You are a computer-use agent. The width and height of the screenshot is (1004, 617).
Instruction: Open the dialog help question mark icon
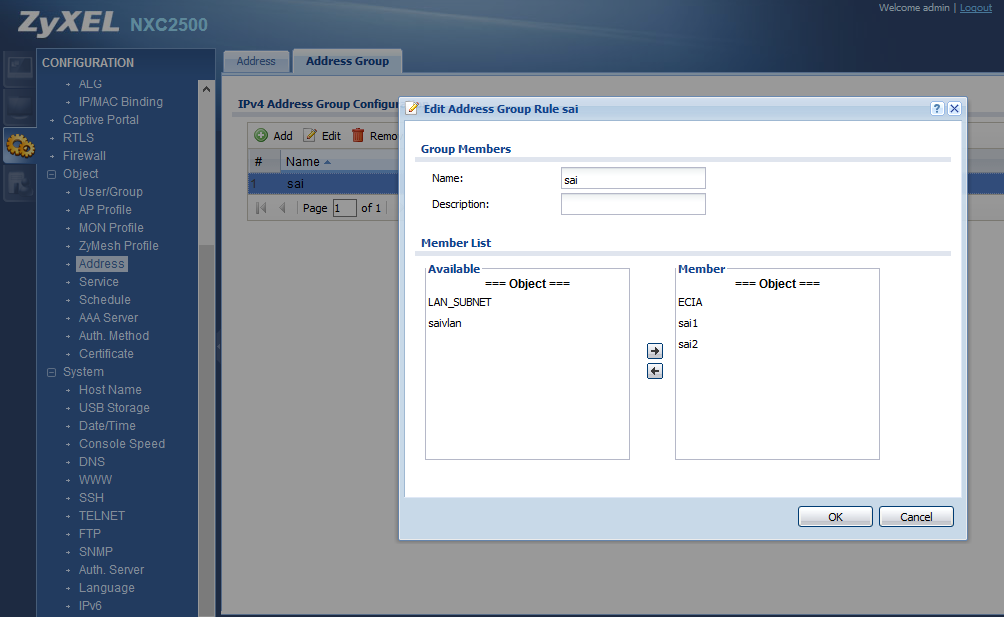click(937, 109)
